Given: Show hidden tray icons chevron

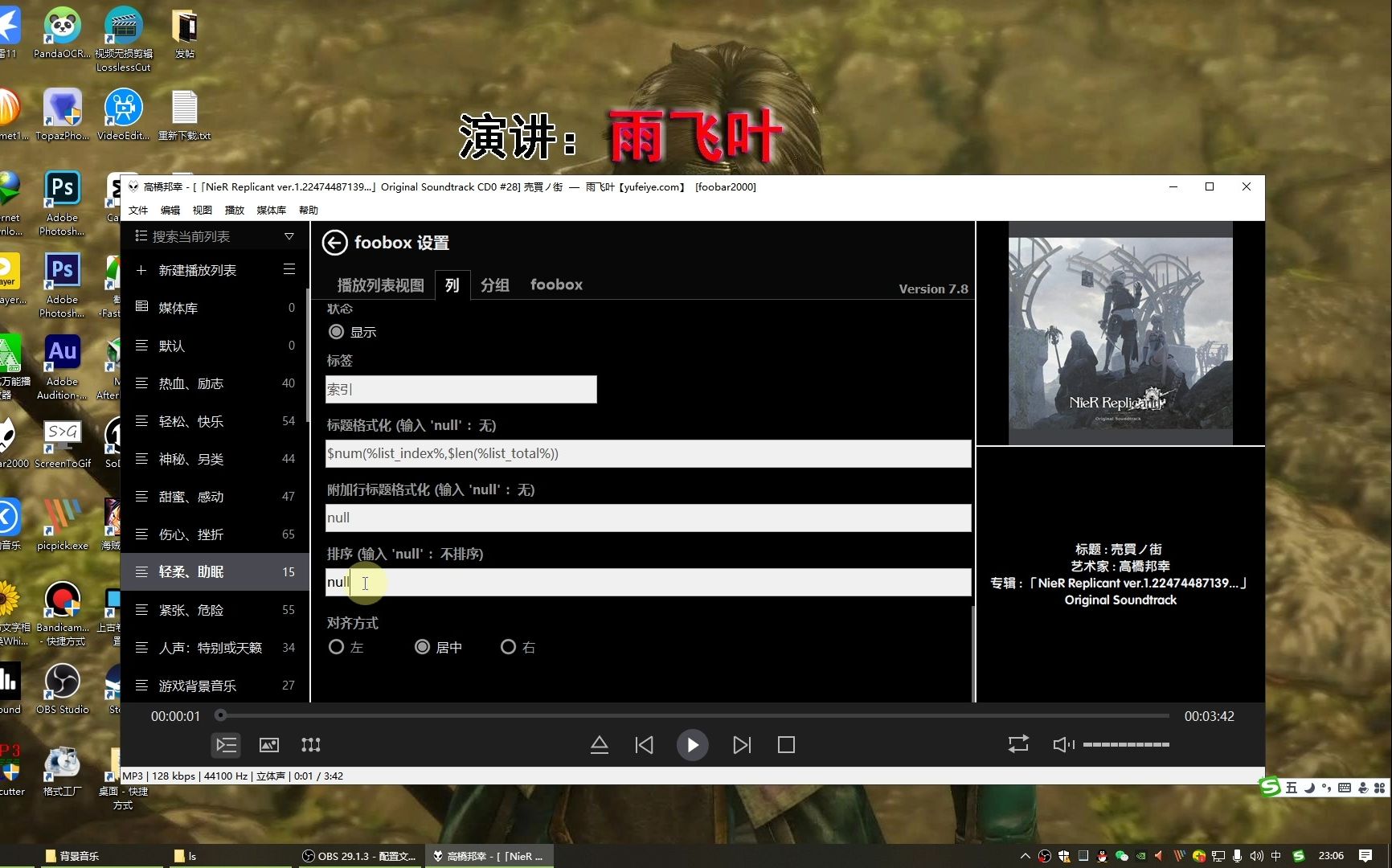Looking at the screenshot, I should pos(1025,856).
